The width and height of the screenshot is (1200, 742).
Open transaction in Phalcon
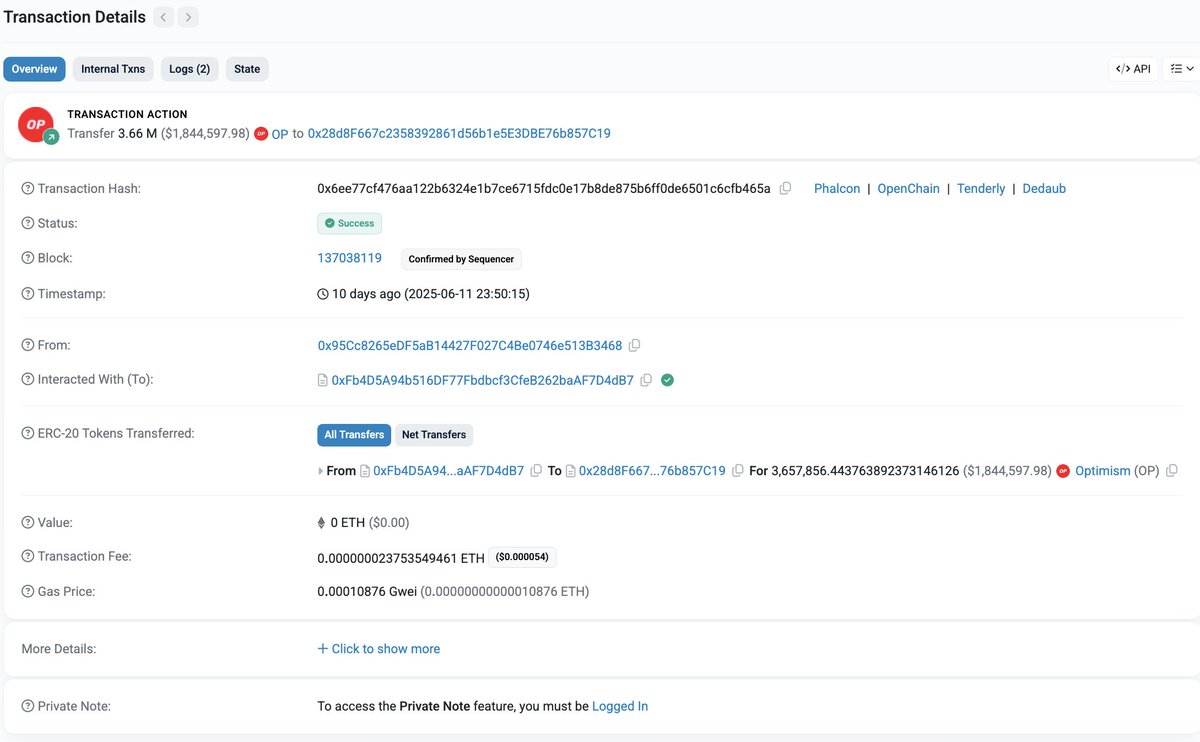837,188
